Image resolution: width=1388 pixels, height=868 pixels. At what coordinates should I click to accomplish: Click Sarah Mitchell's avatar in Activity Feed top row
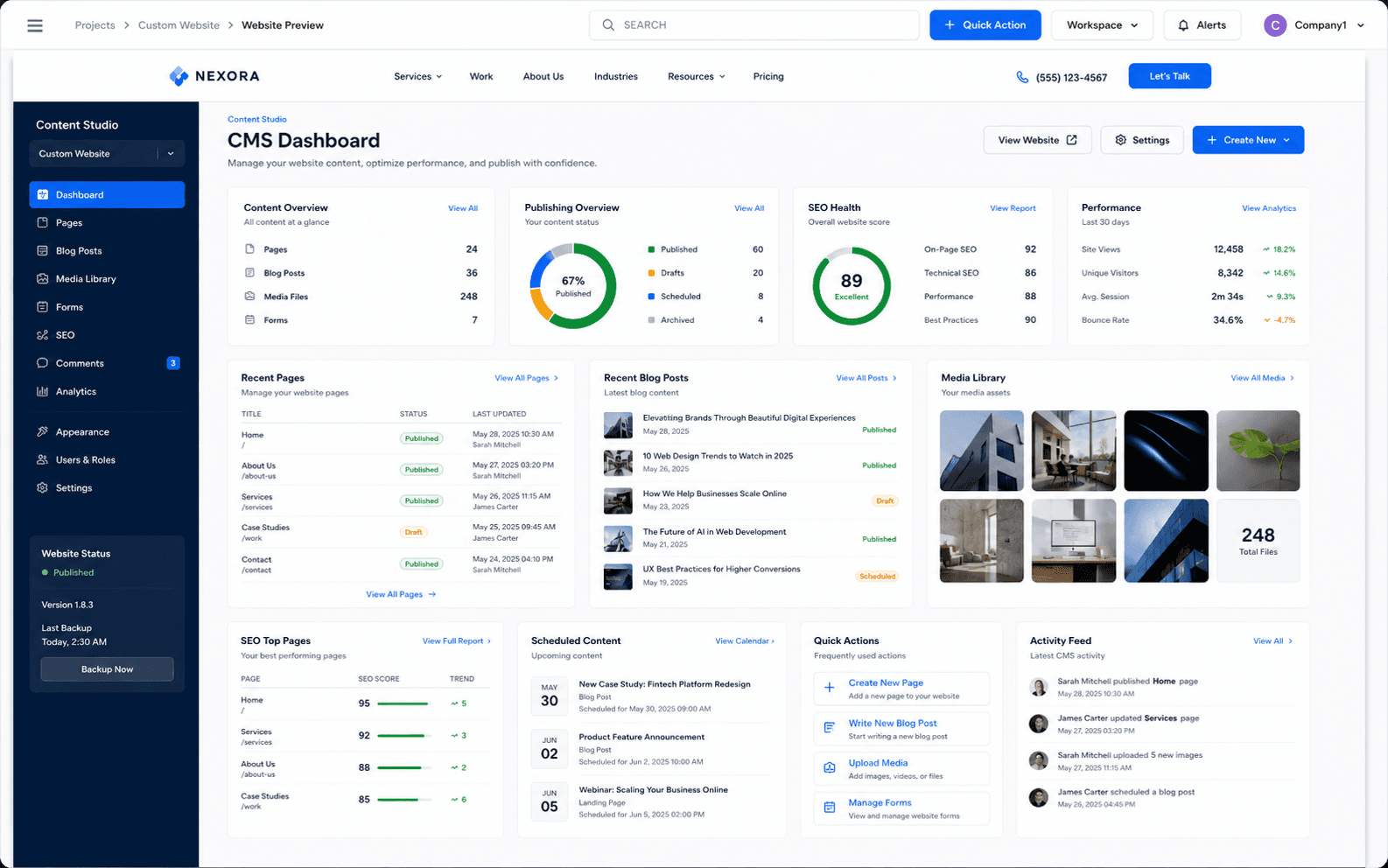pyautogui.click(x=1039, y=687)
